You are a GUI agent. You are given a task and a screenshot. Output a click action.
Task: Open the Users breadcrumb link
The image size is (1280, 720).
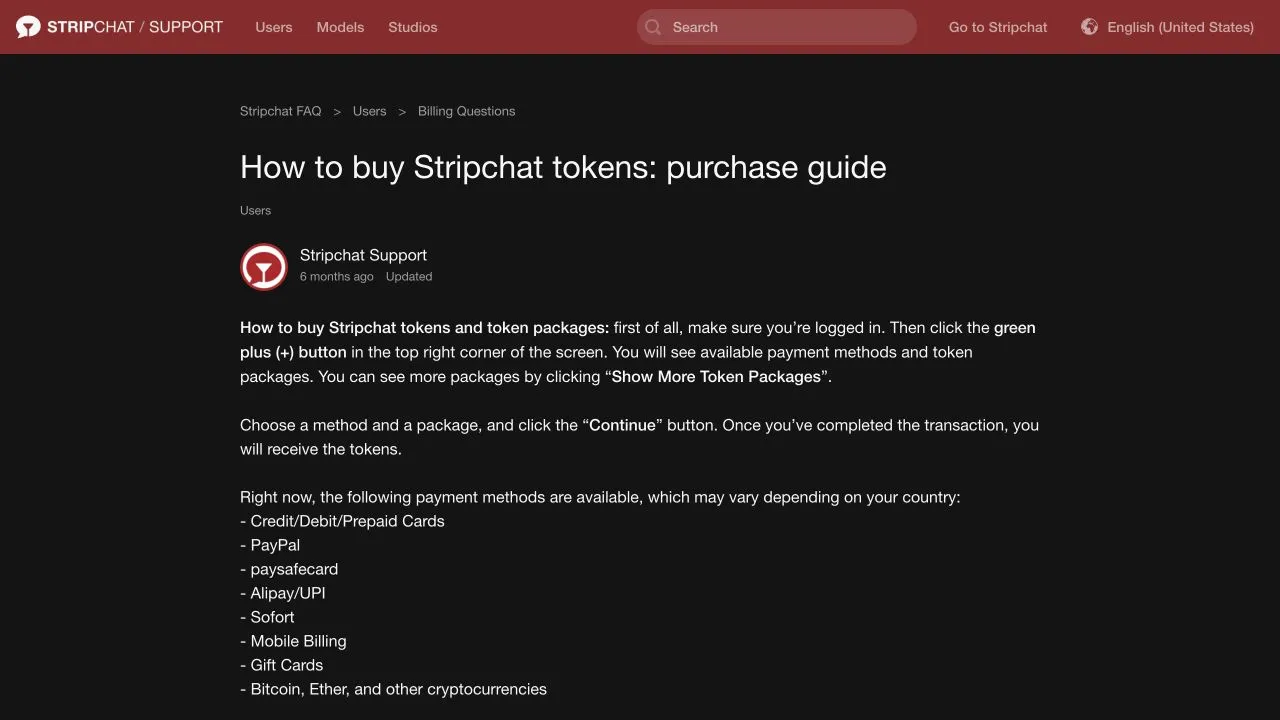[369, 111]
